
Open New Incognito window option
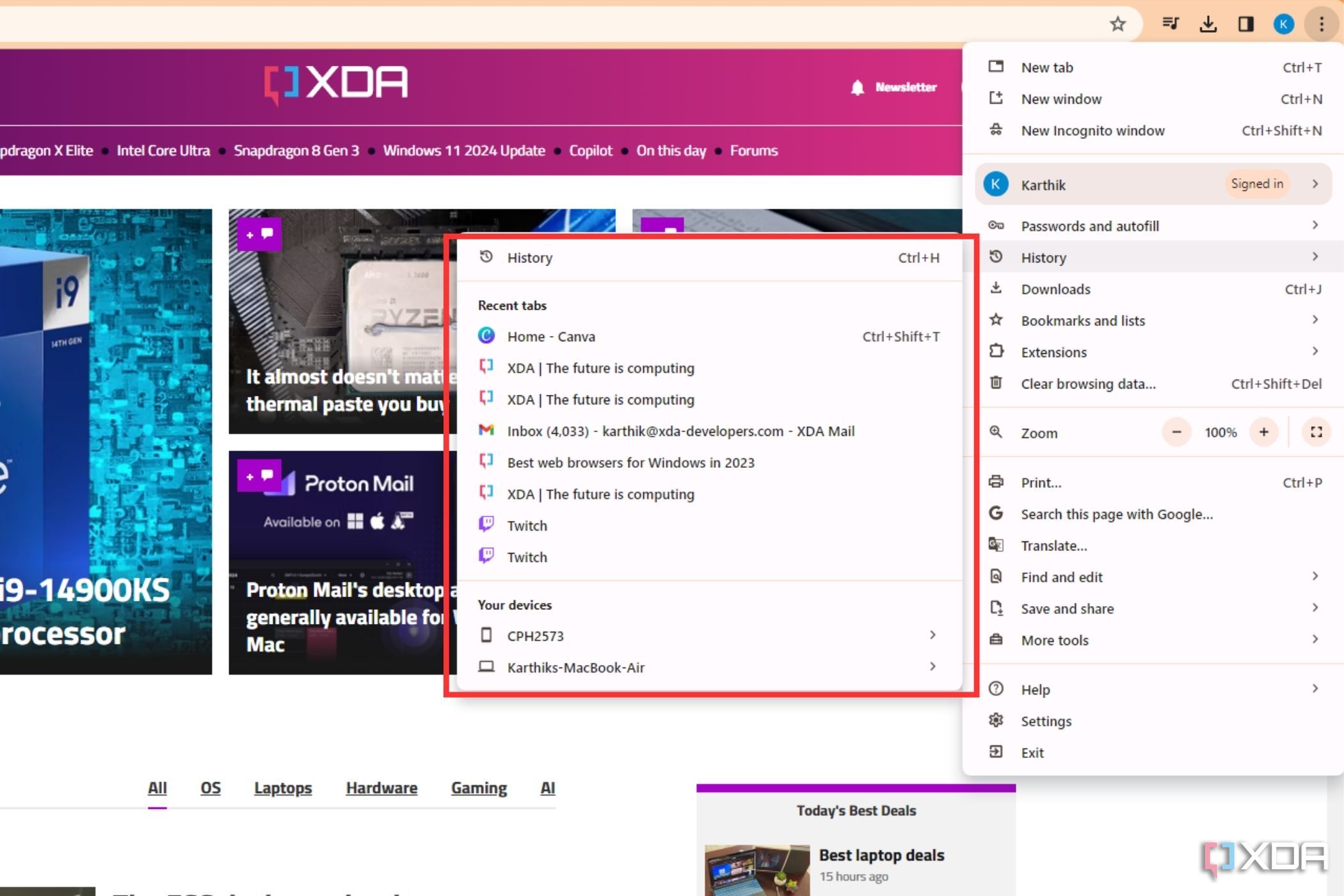click(x=1092, y=130)
